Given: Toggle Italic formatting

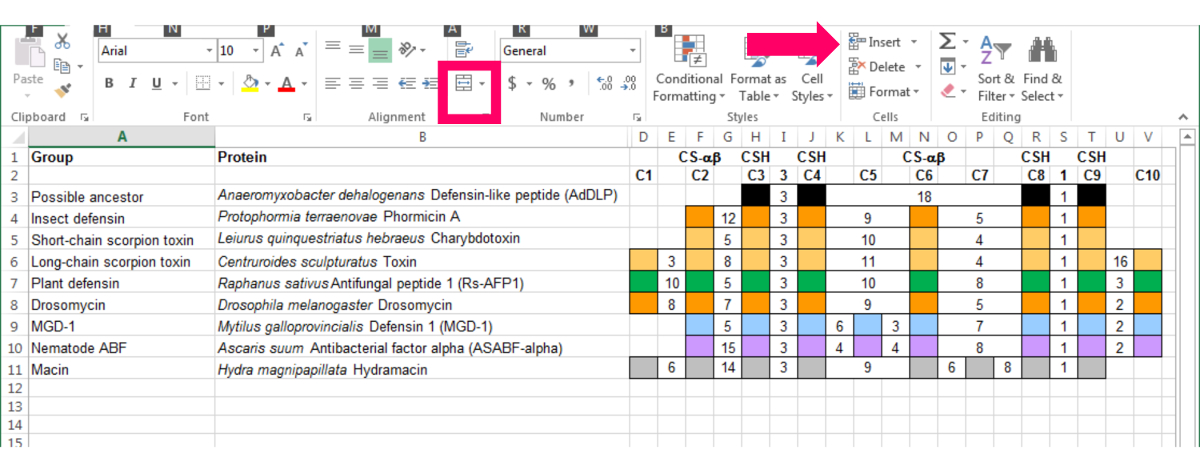Looking at the screenshot, I should pos(133,84).
